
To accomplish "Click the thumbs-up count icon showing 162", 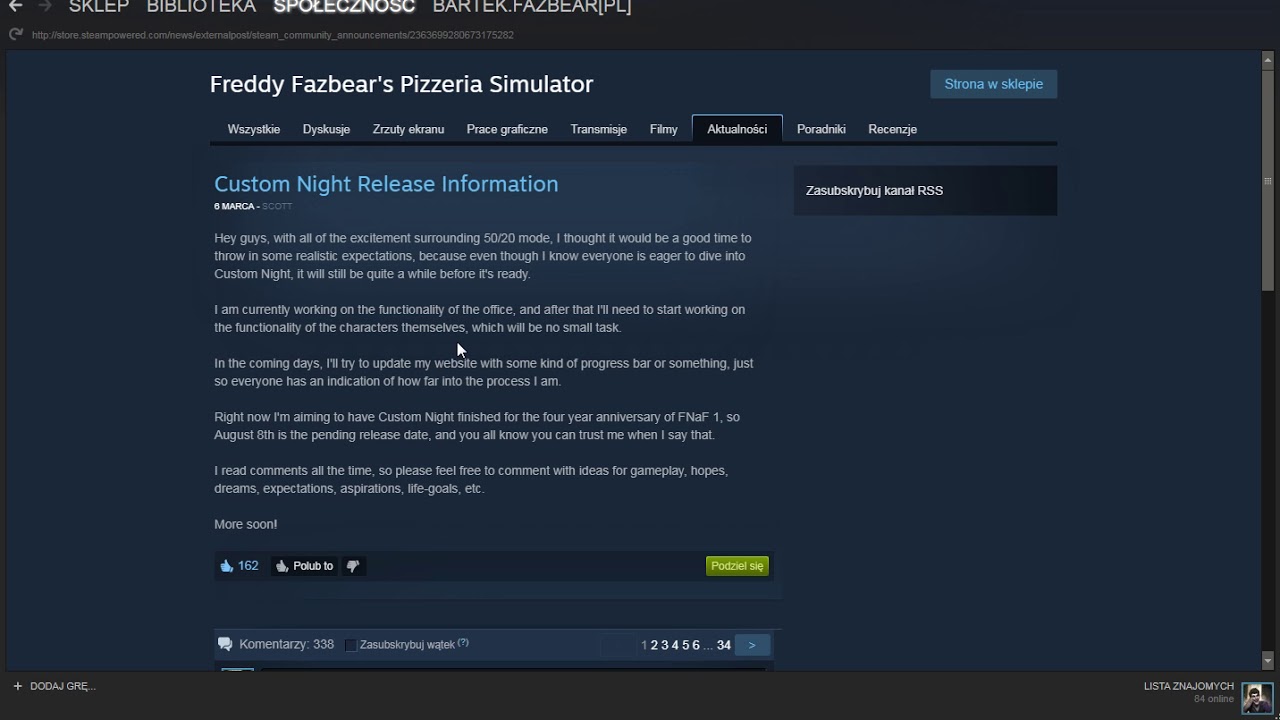I will (227, 566).
